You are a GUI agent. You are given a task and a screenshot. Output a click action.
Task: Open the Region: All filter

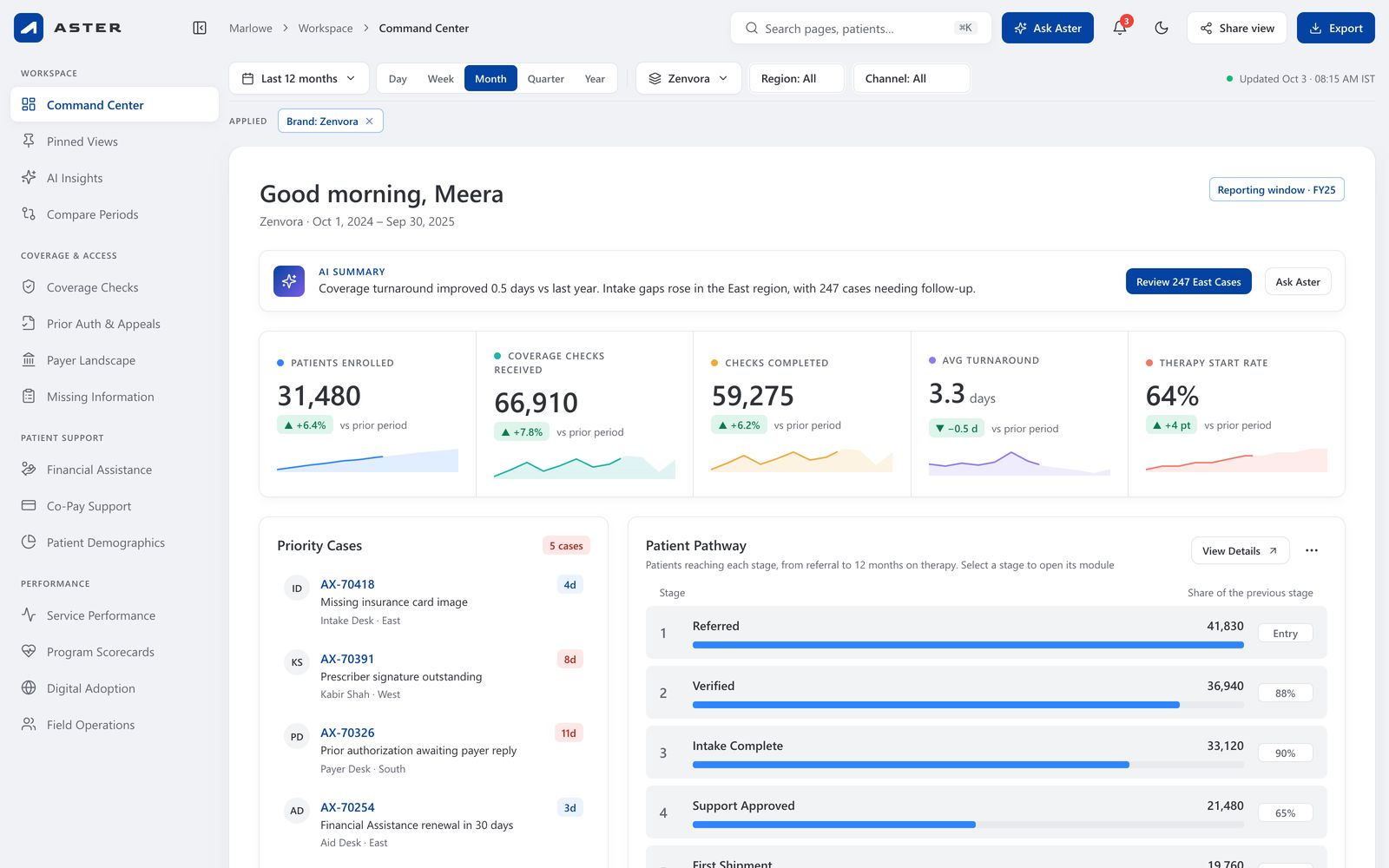pyautogui.click(x=796, y=78)
